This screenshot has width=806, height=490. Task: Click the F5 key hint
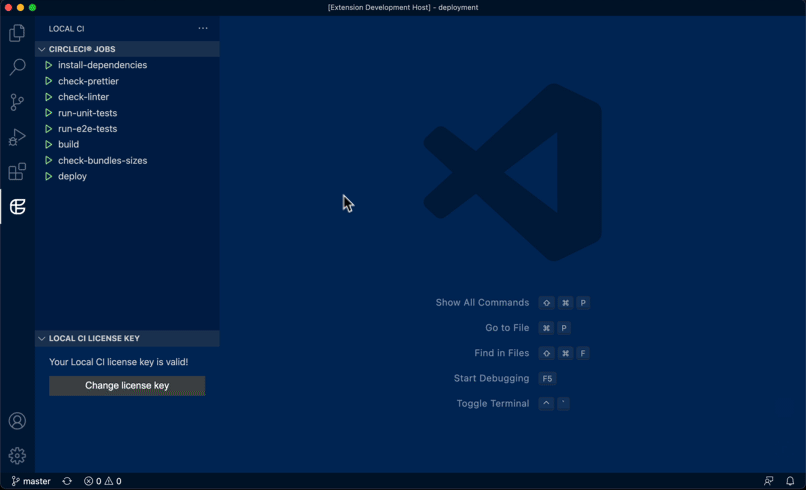coord(547,378)
